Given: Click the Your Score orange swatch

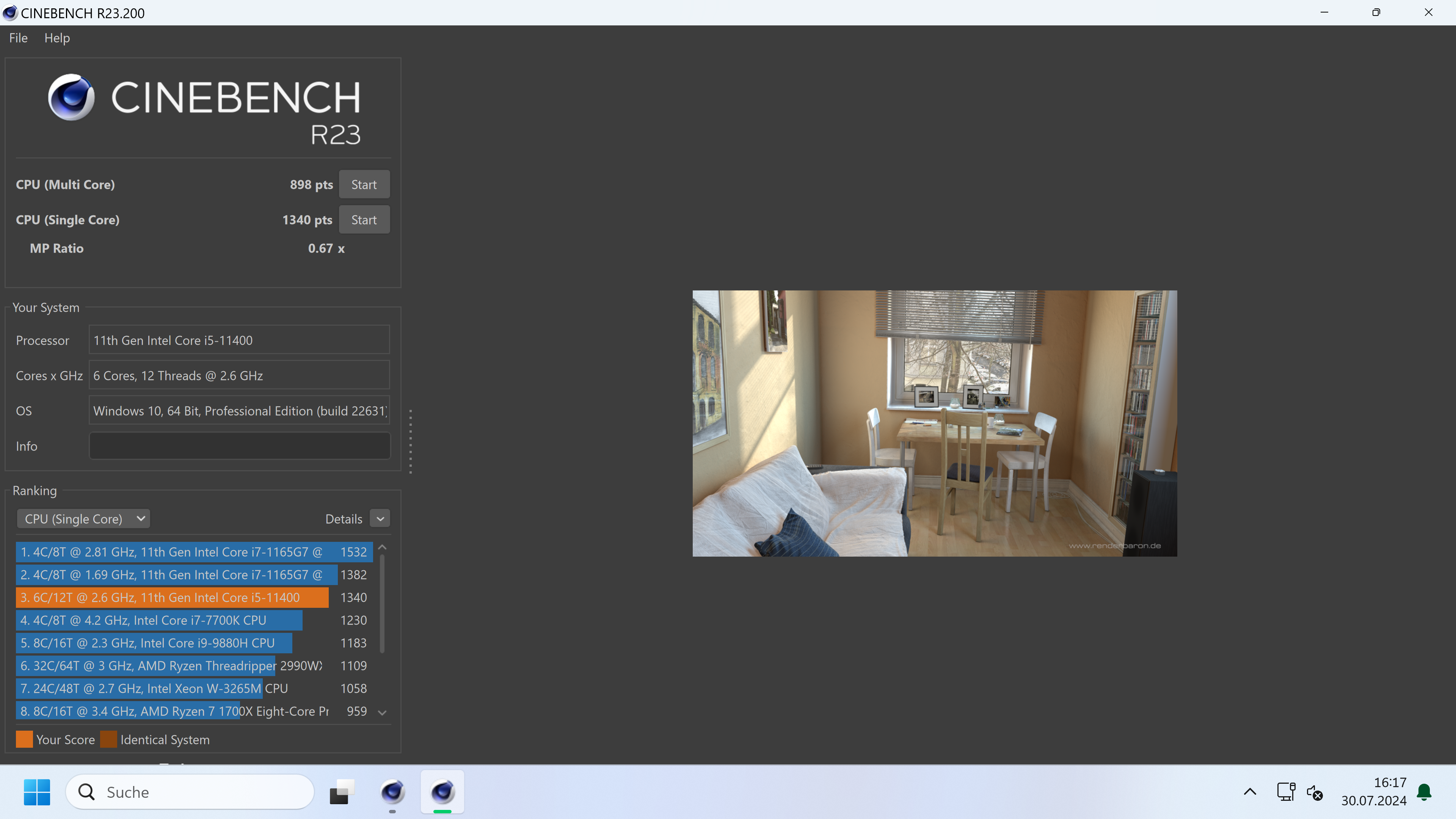Looking at the screenshot, I should pyautogui.click(x=24, y=739).
